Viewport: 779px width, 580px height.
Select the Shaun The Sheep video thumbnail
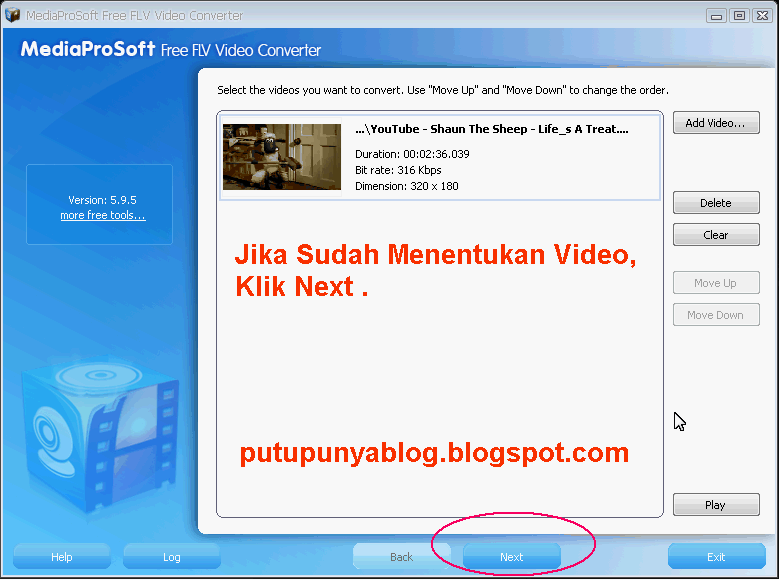click(282, 157)
